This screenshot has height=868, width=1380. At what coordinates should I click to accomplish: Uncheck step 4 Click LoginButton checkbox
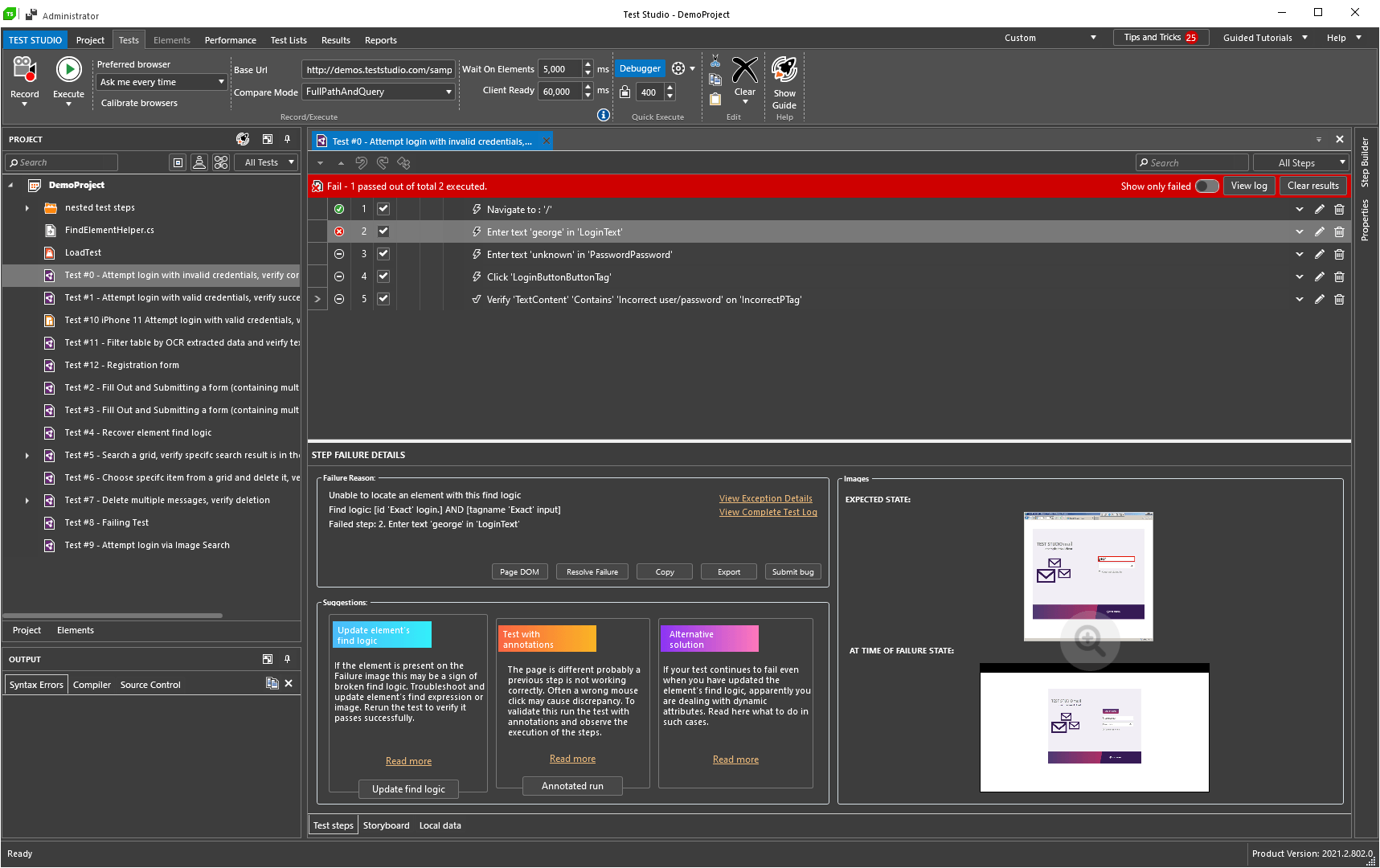383,276
